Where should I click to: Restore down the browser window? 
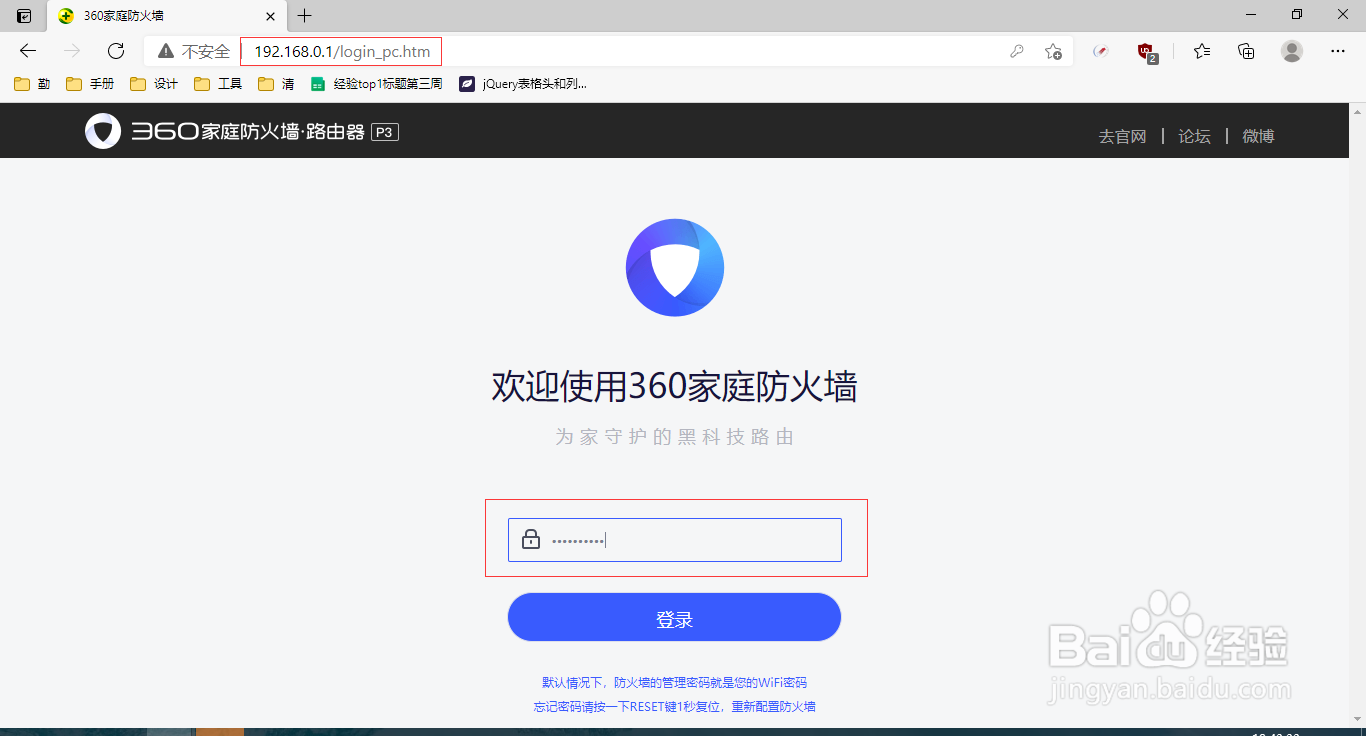tap(1297, 14)
